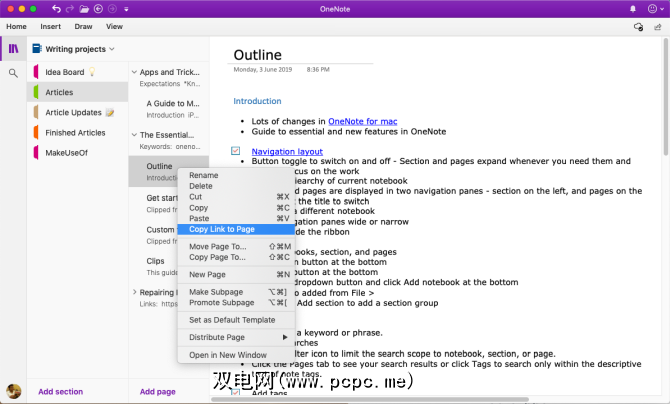Open the Insert tab

50,26
